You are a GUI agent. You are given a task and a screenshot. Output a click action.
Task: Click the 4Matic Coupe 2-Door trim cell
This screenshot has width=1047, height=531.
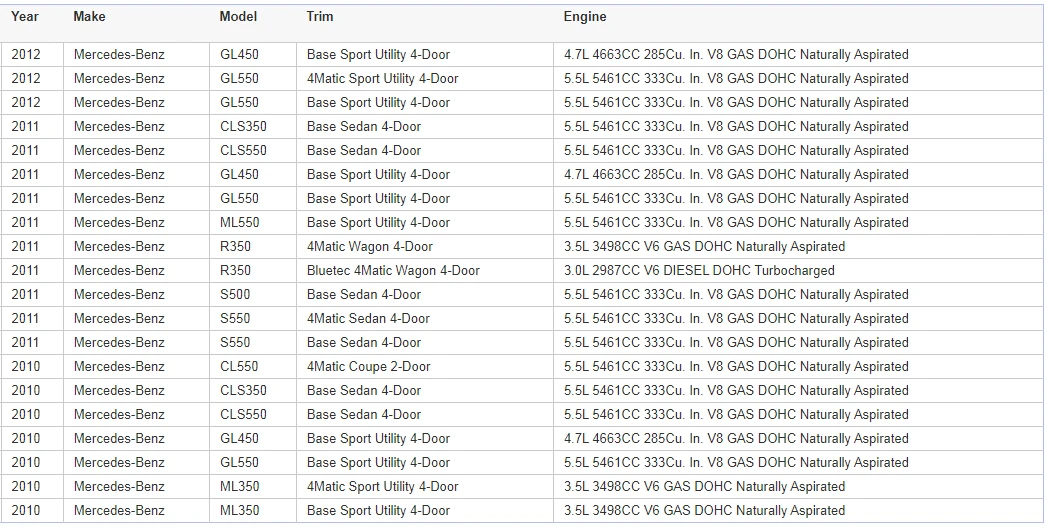pyautogui.click(x=425, y=367)
